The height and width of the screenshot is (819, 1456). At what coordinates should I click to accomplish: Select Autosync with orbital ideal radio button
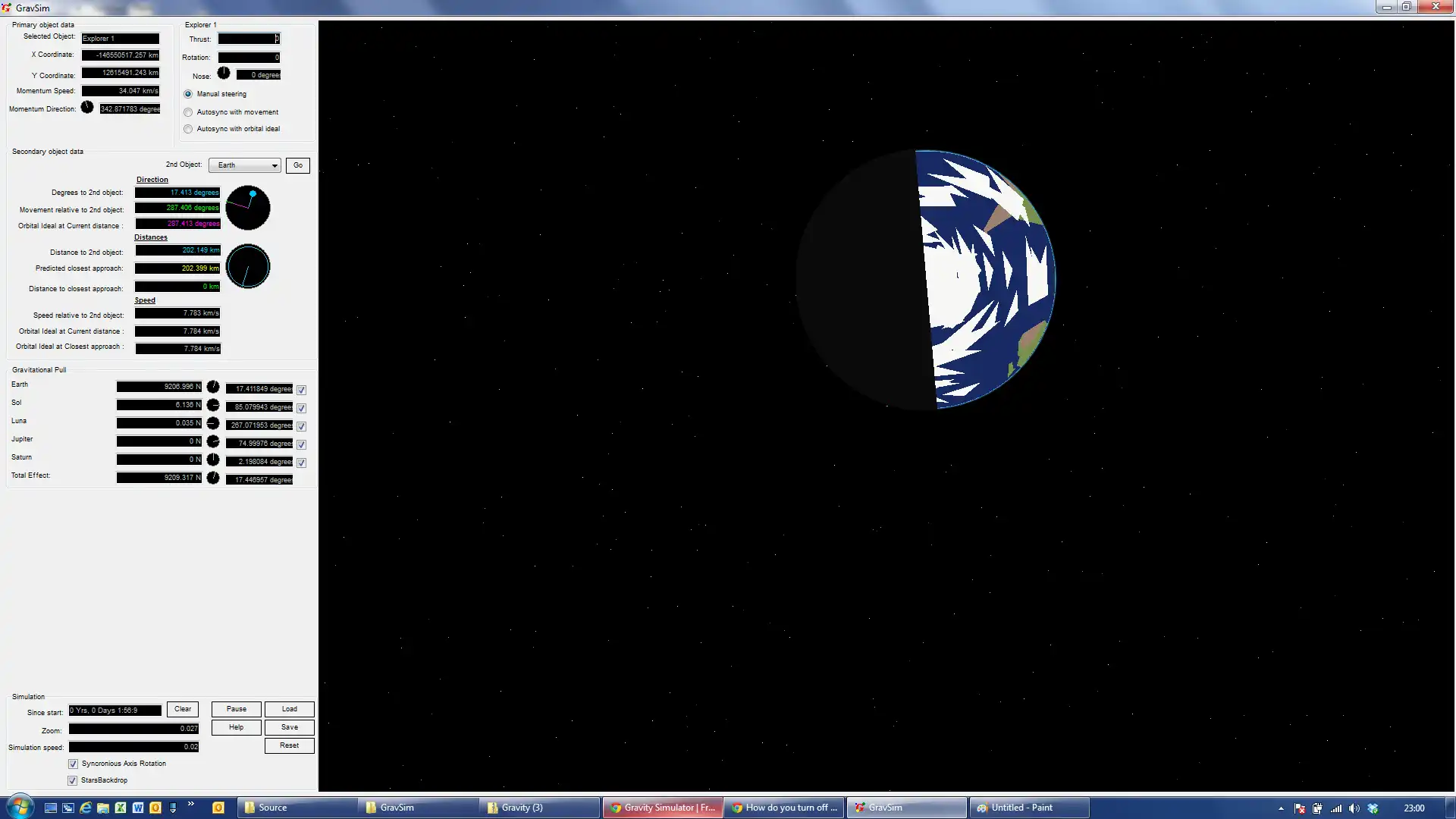tap(188, 129)
